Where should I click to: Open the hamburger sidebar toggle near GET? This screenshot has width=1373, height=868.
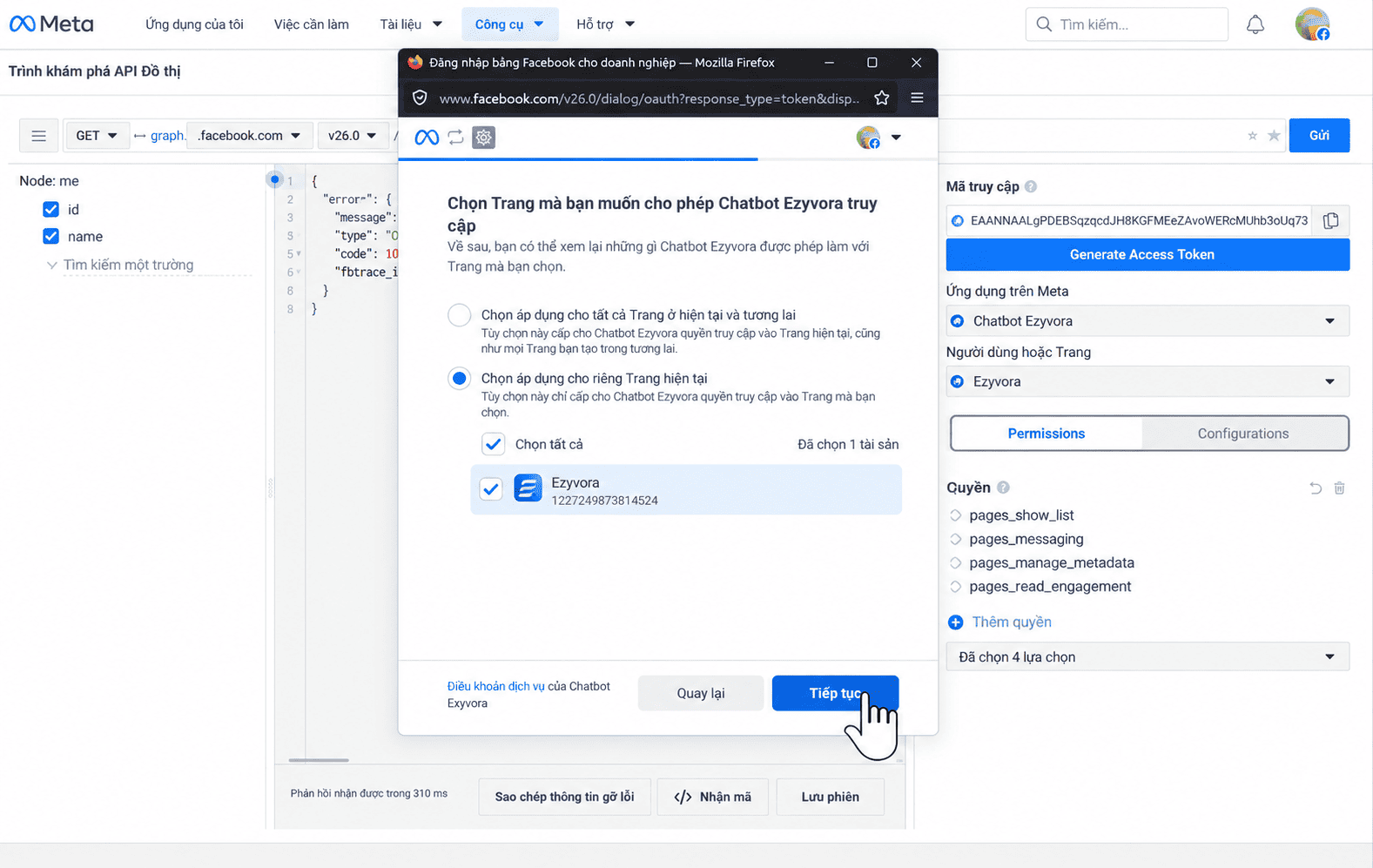[x=39, y=136]
